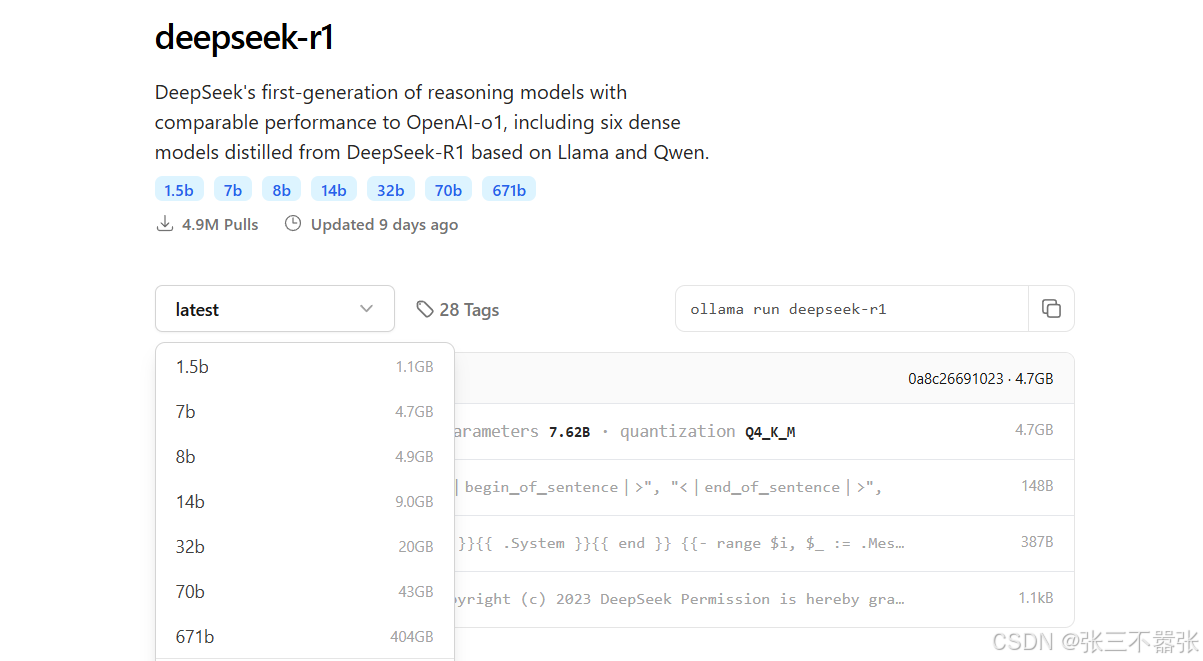Select the 70b size tag pill
The height and width of the screenshot is (661, 1203).
pyautogui.click(x=448, y=189)
